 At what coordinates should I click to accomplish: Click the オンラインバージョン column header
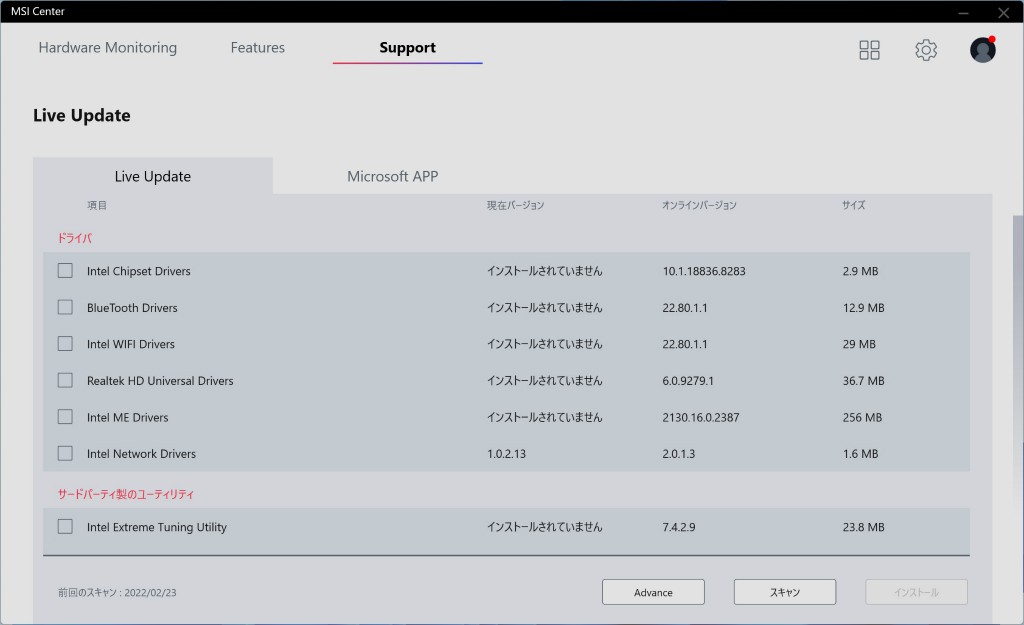point(699,205)
